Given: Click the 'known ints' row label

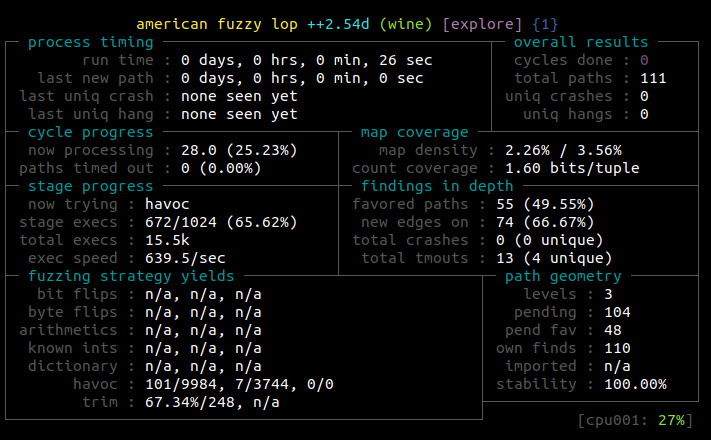Looking at the screenshot, I should 73,348.
